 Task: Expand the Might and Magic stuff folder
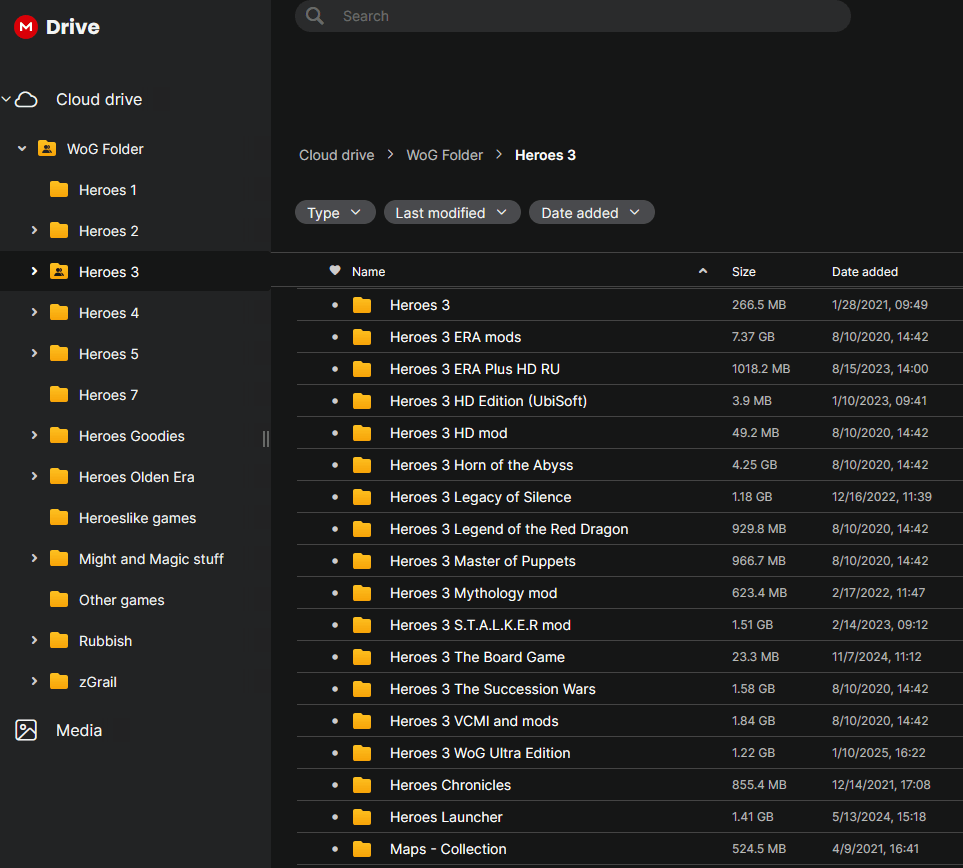34,559
